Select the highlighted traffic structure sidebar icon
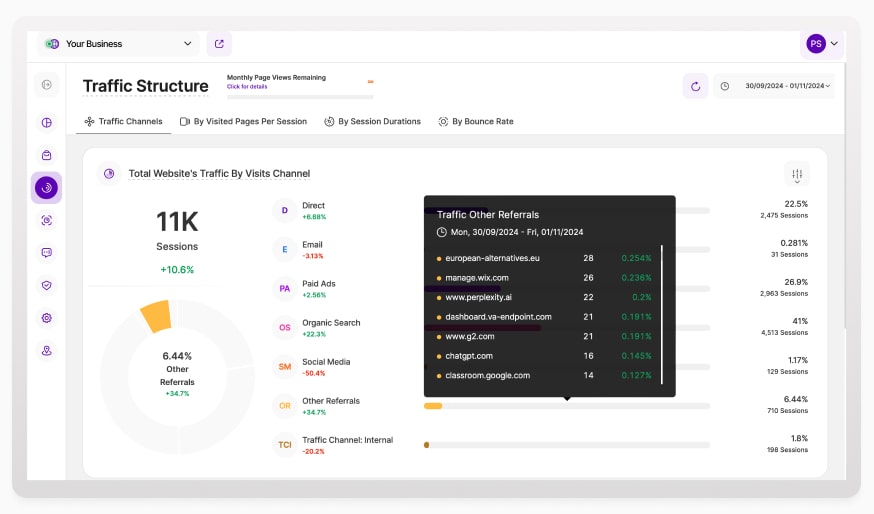The height and width of the screenshot is (514, 874). point(46,187)
